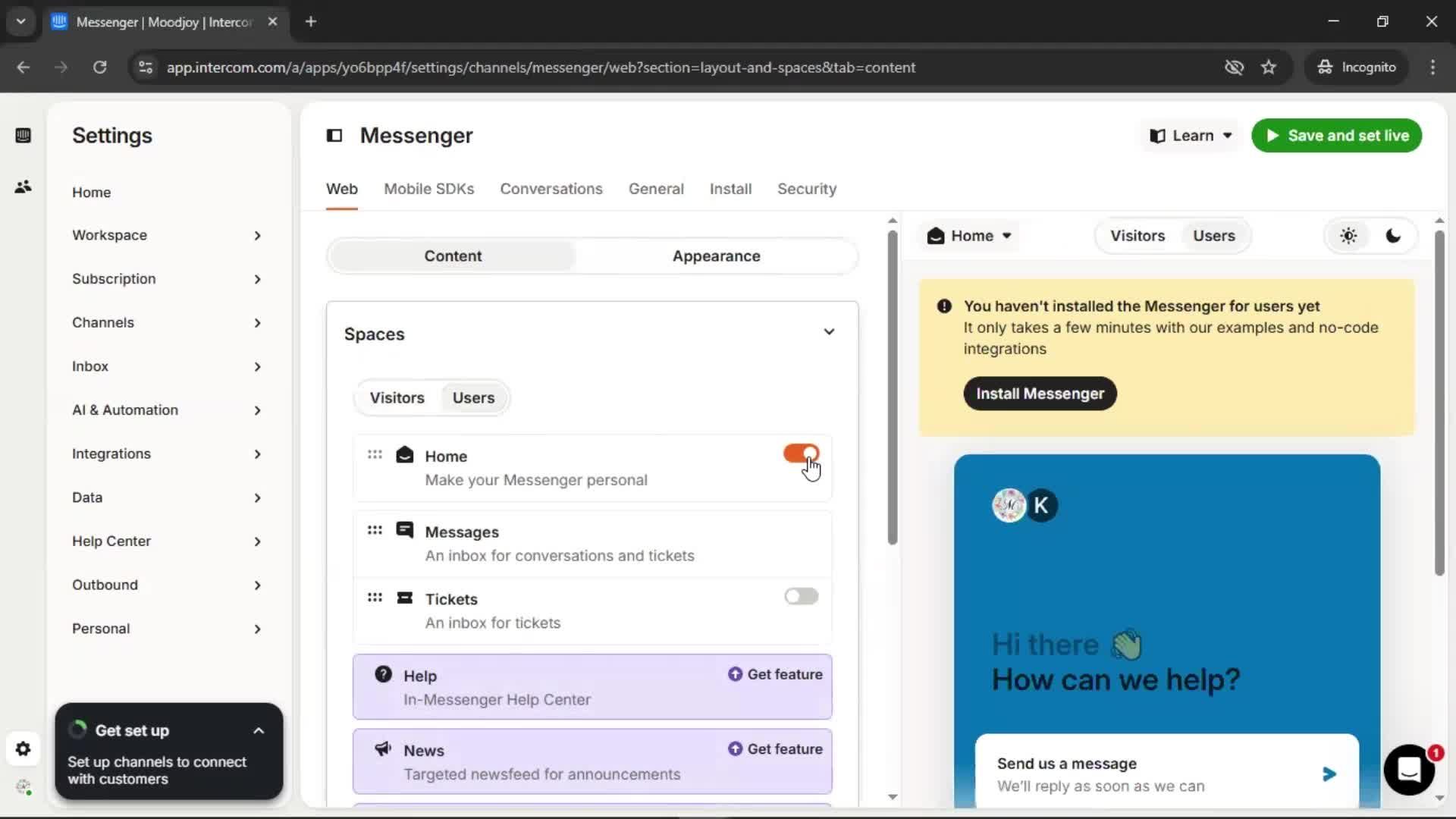Open a new browser tab
This screenshot has height=819, width=1456.
[x=310, y=21]
